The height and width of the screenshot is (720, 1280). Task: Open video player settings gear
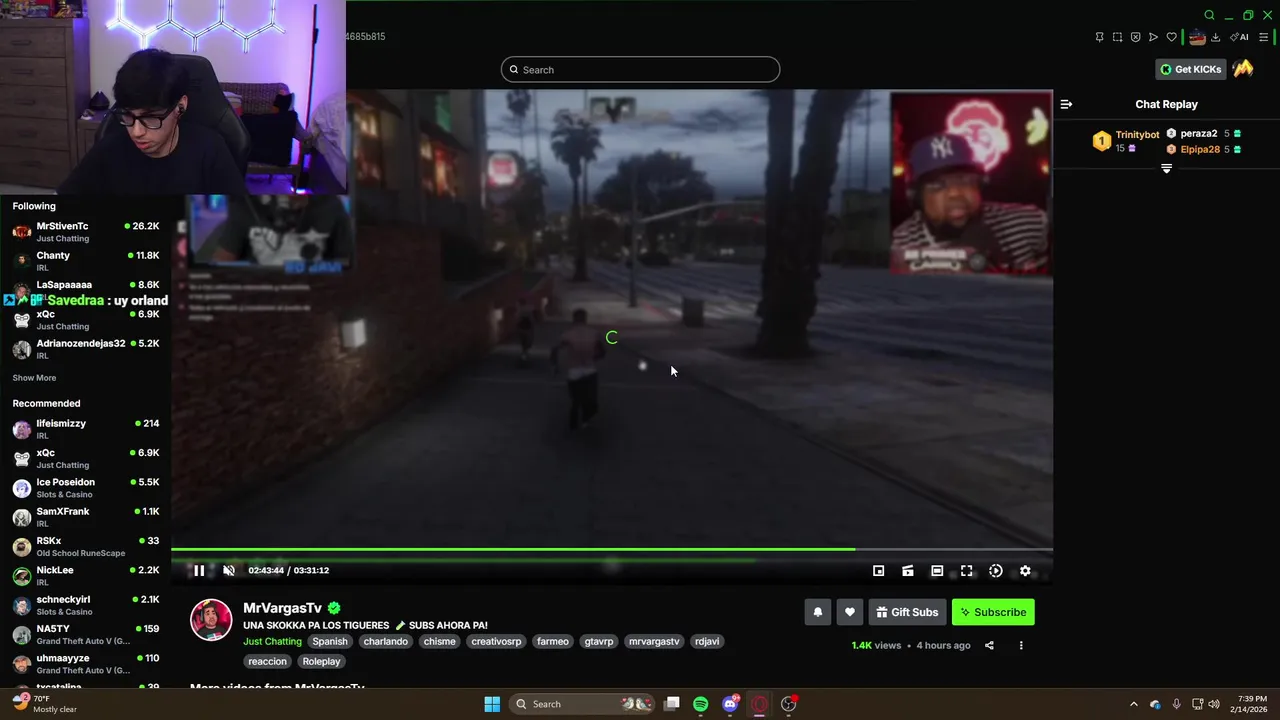[x=1025, y=571]
